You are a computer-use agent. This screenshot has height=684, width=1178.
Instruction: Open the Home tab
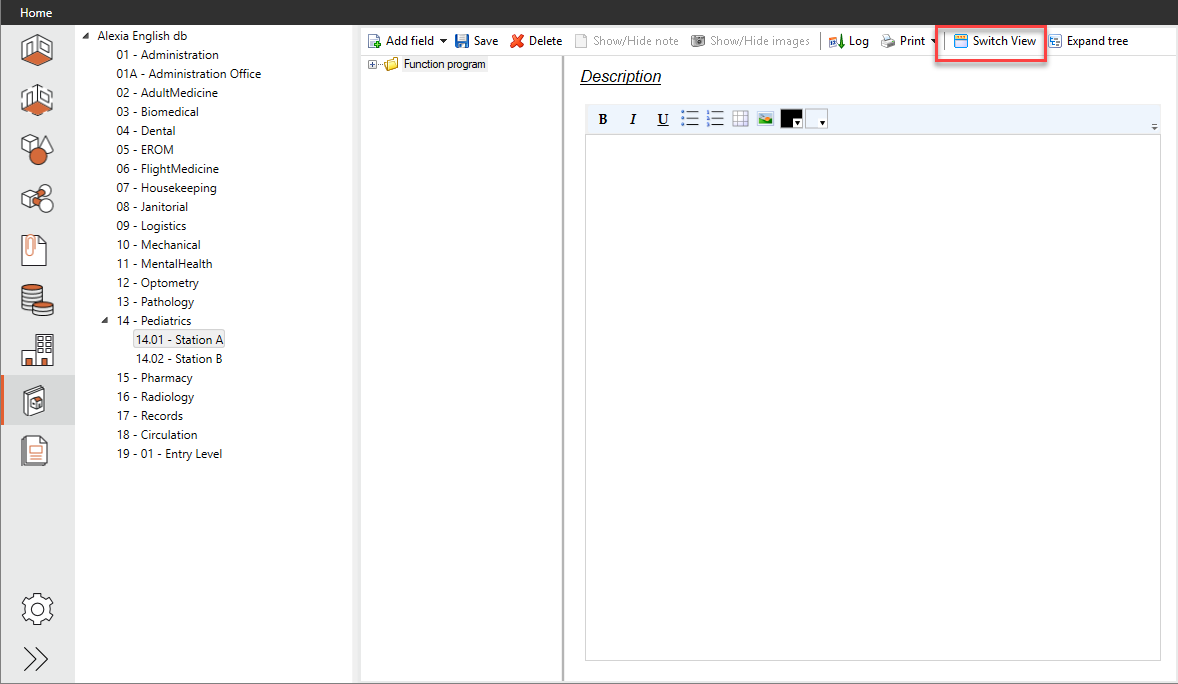pos(36,13)
